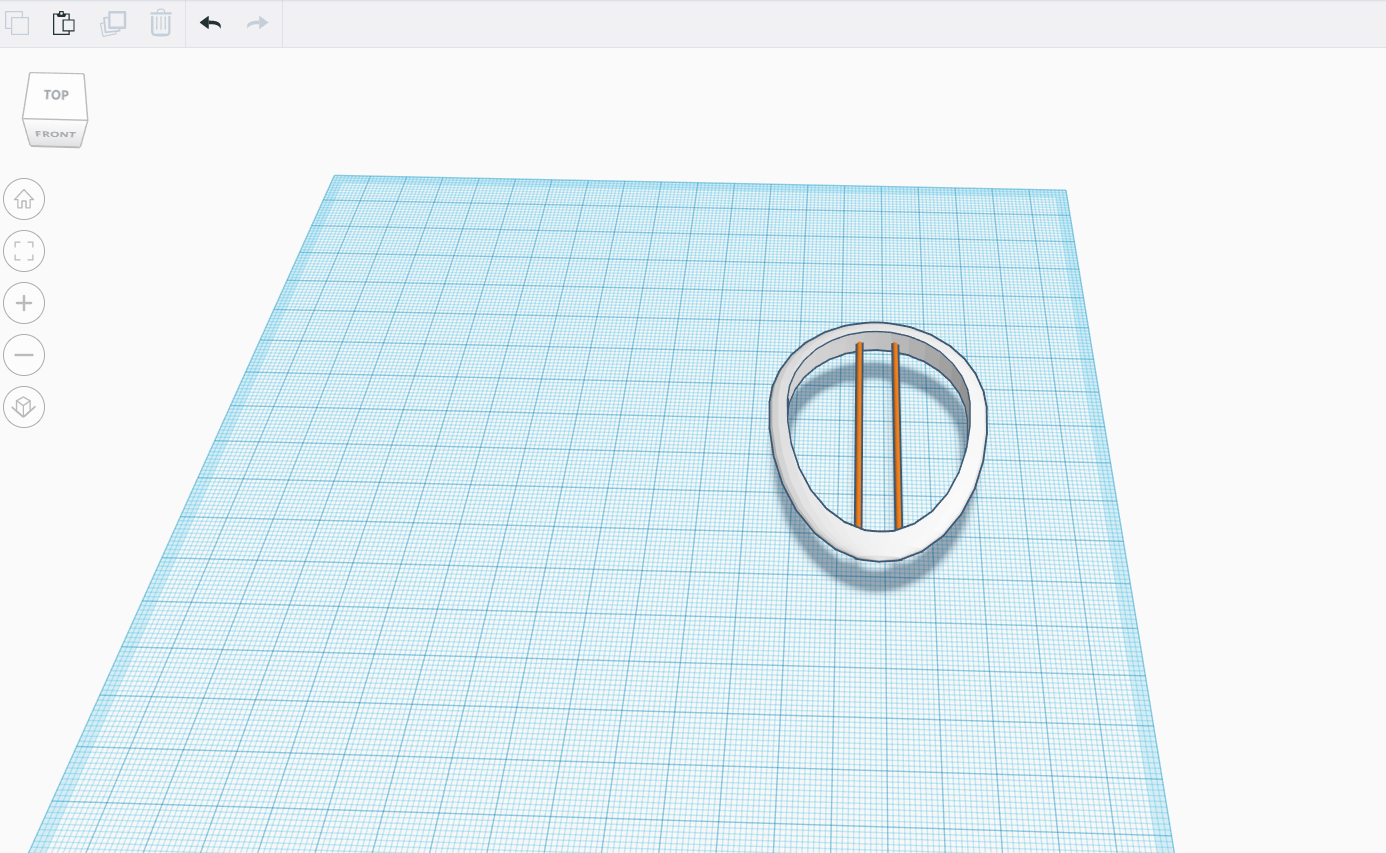Viewport: 1386px width, 853px height.
Task: Undo the last action
Action: pos(209,22)
